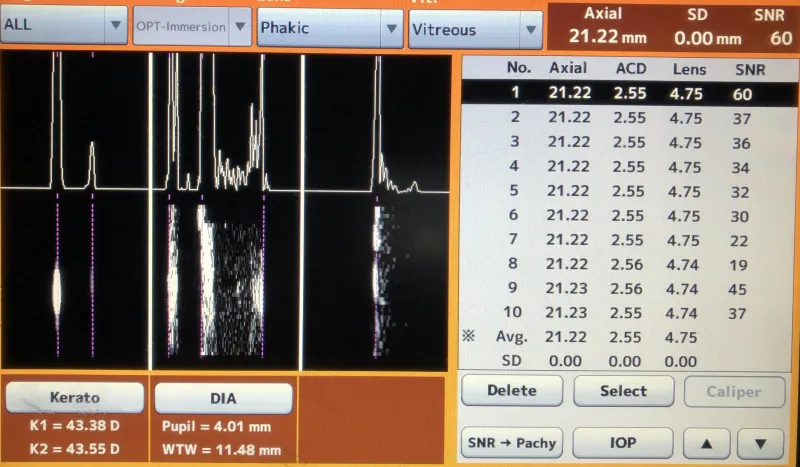Open the Kerato panel
The height and width of the screenshot is (467, 800).
[x=74, y=398]
